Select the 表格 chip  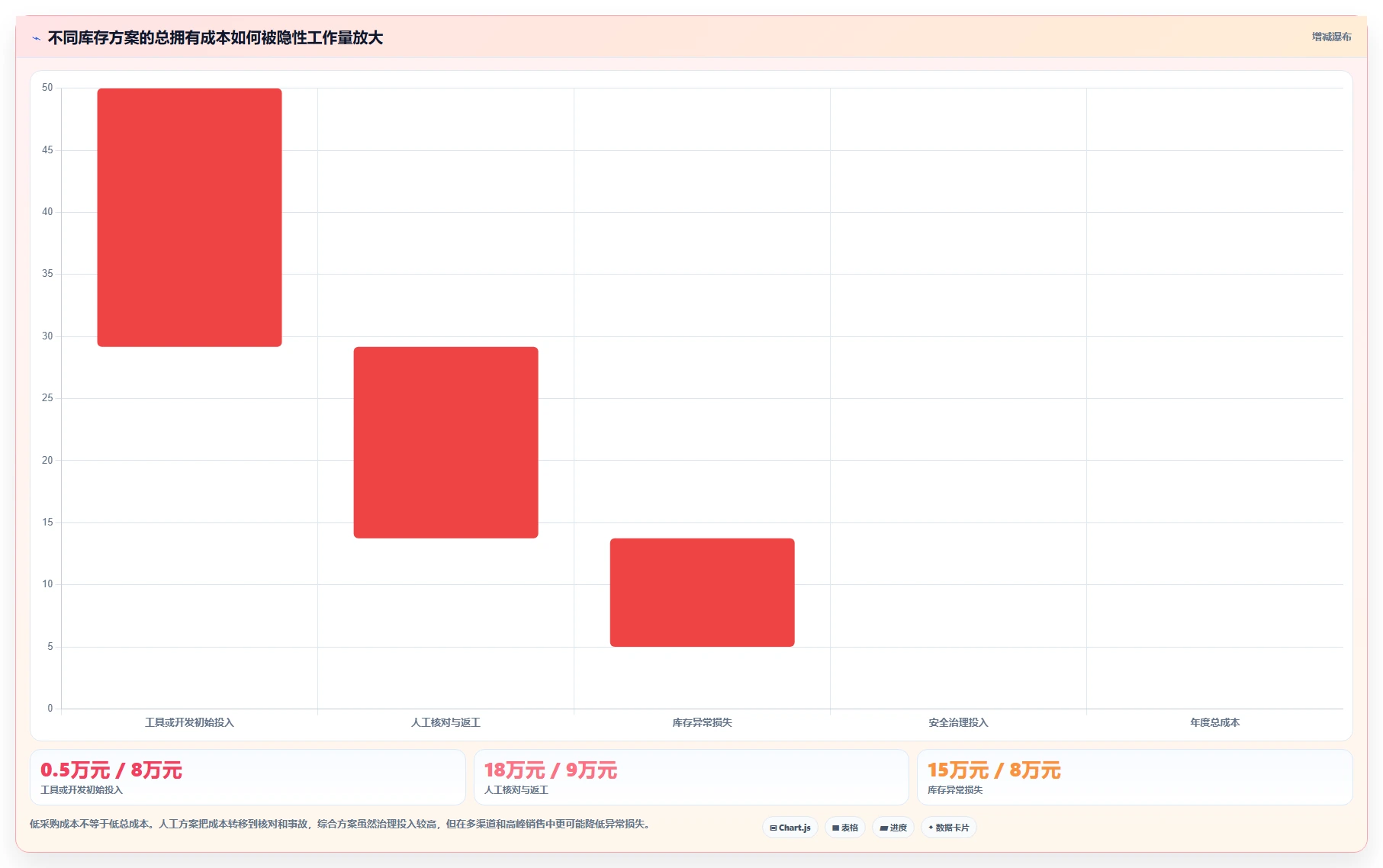845,828
